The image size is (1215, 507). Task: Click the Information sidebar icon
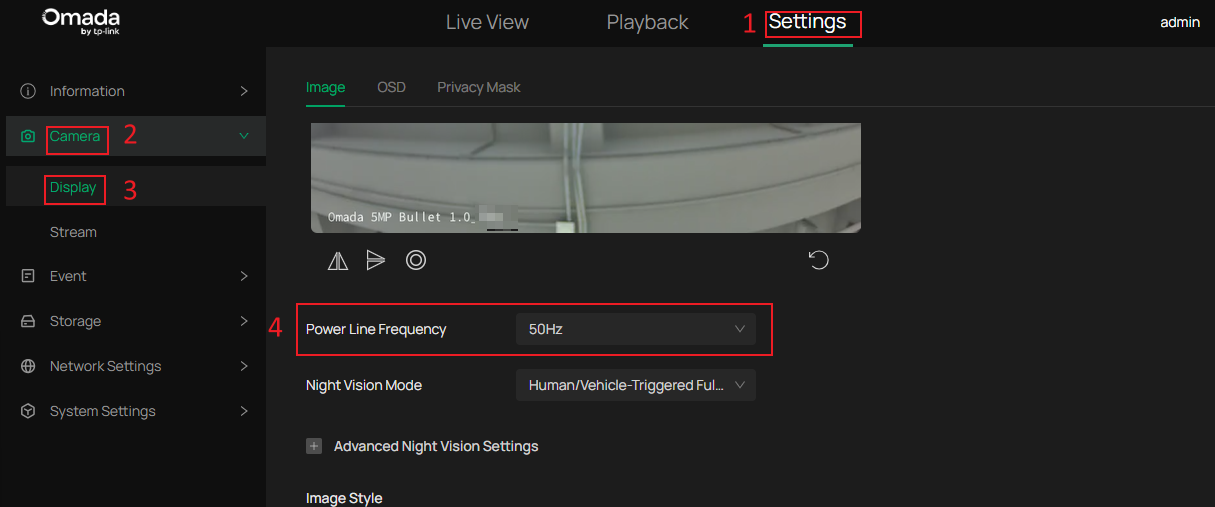[28, 91]
